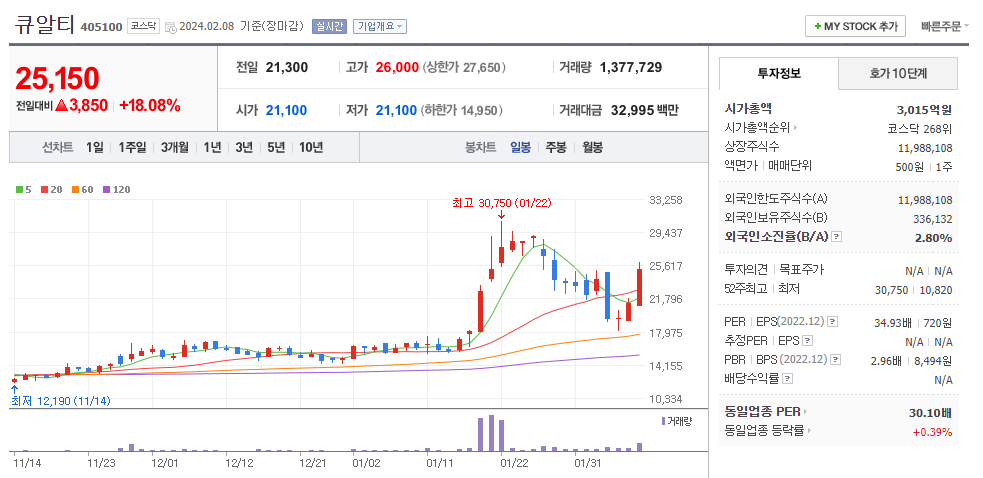Select the 5년 line chart period
The height and width of the screenshot is (478, 983).
point(276,147)
